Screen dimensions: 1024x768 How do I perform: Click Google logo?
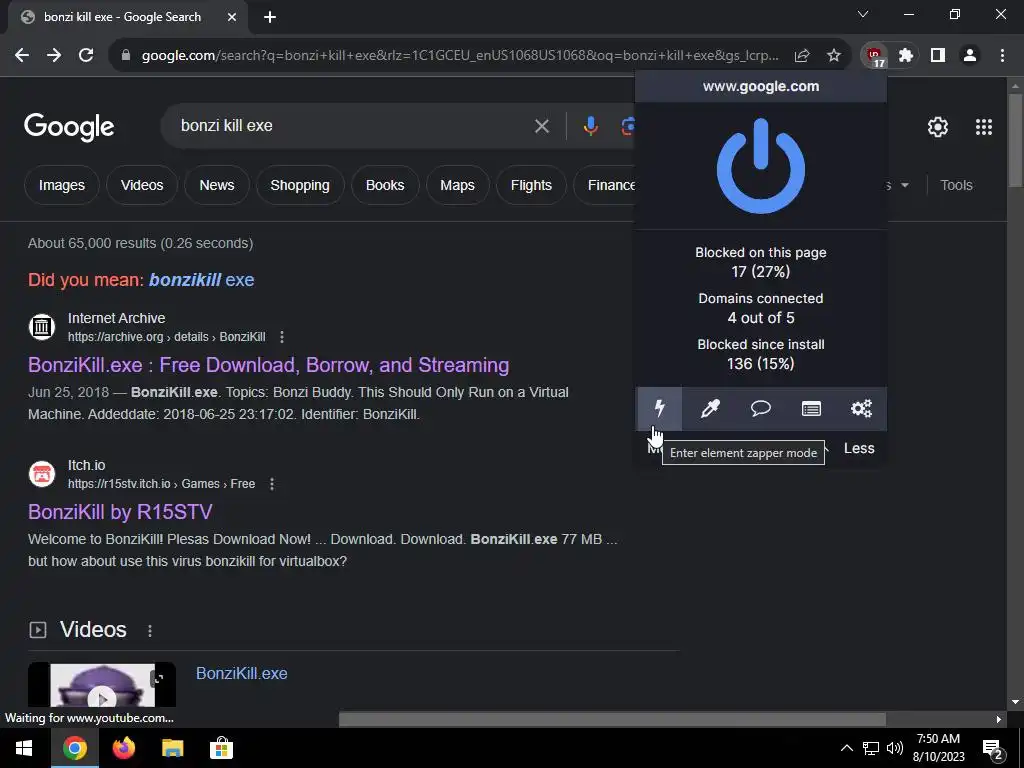(x=69, y=127)
